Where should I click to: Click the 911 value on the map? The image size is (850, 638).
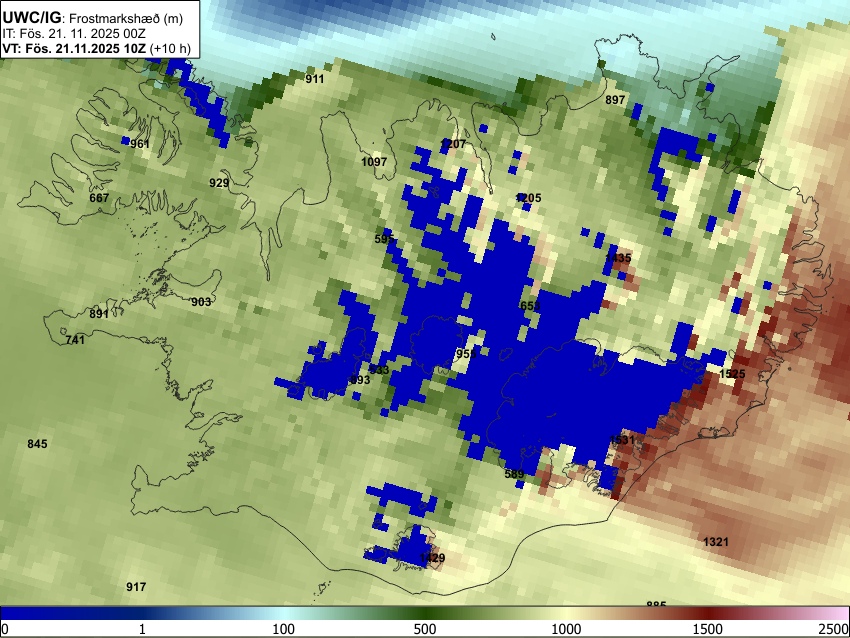314,79
